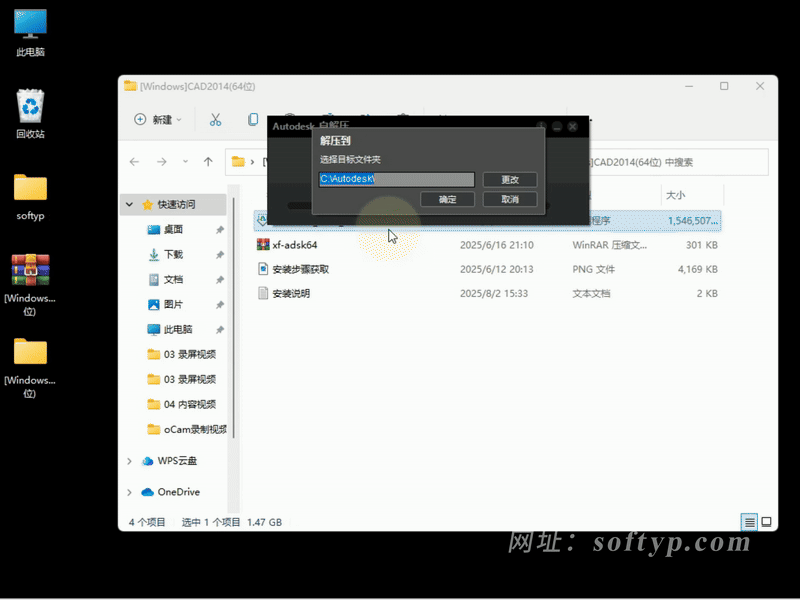Image resolution: width=800 pixels, height=600 pixels.
Task: Click 安装说明 text file icon
Action: tap(263, 293)
